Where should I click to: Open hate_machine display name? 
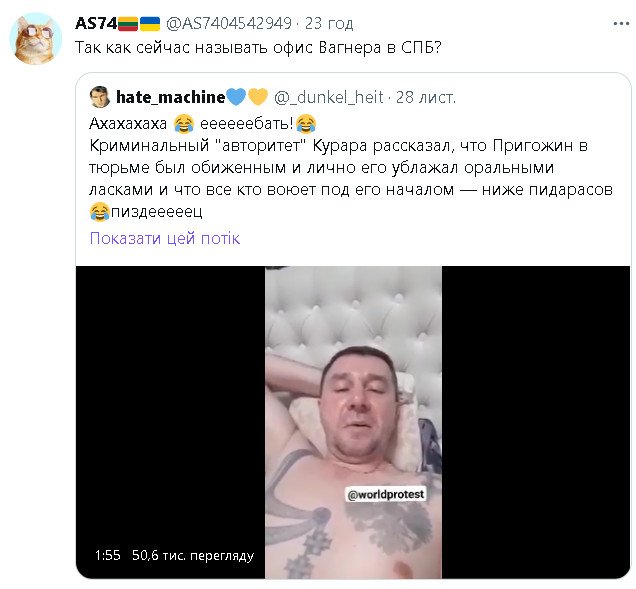170,97
